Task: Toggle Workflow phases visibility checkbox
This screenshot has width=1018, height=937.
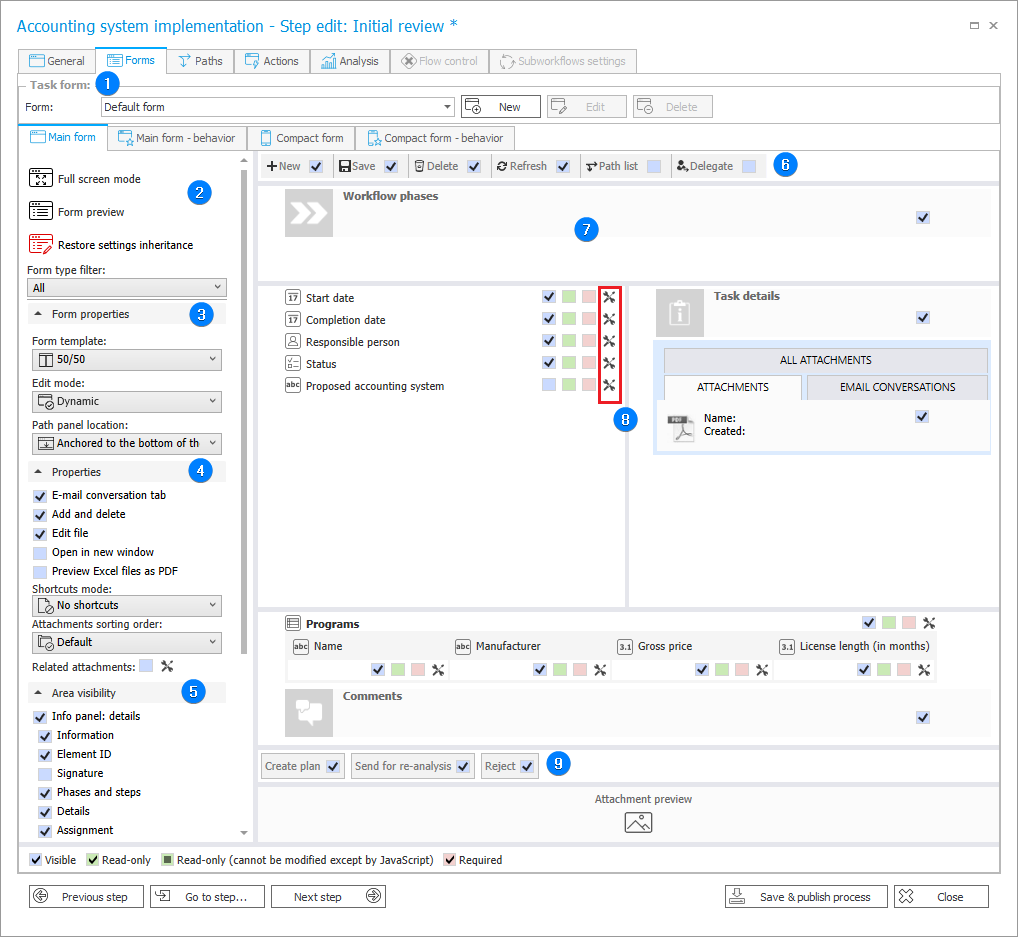Action: (x=923, y=218)
